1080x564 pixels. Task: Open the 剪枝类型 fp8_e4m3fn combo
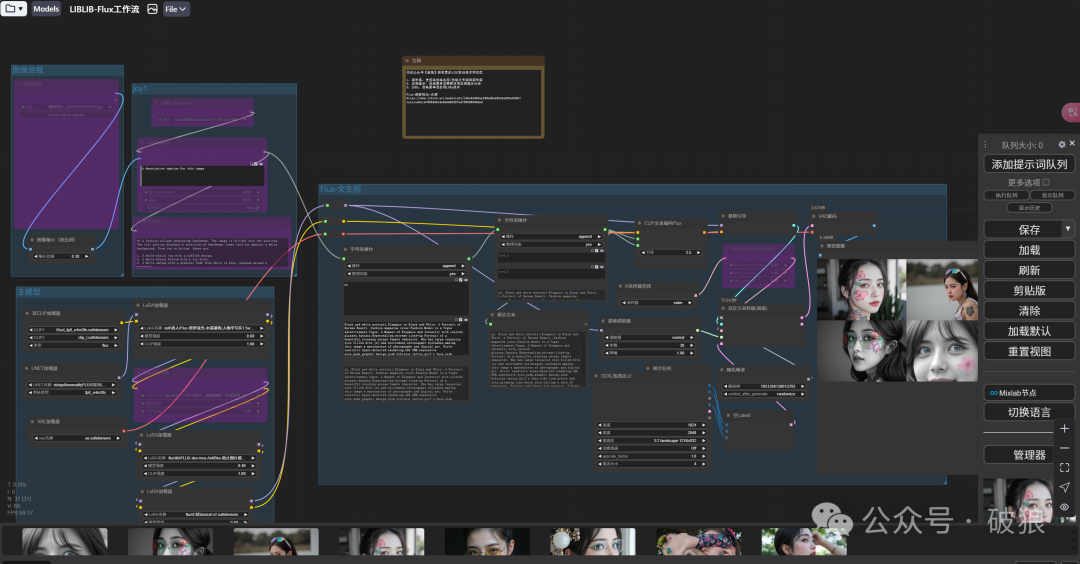[x=72, y=393]
